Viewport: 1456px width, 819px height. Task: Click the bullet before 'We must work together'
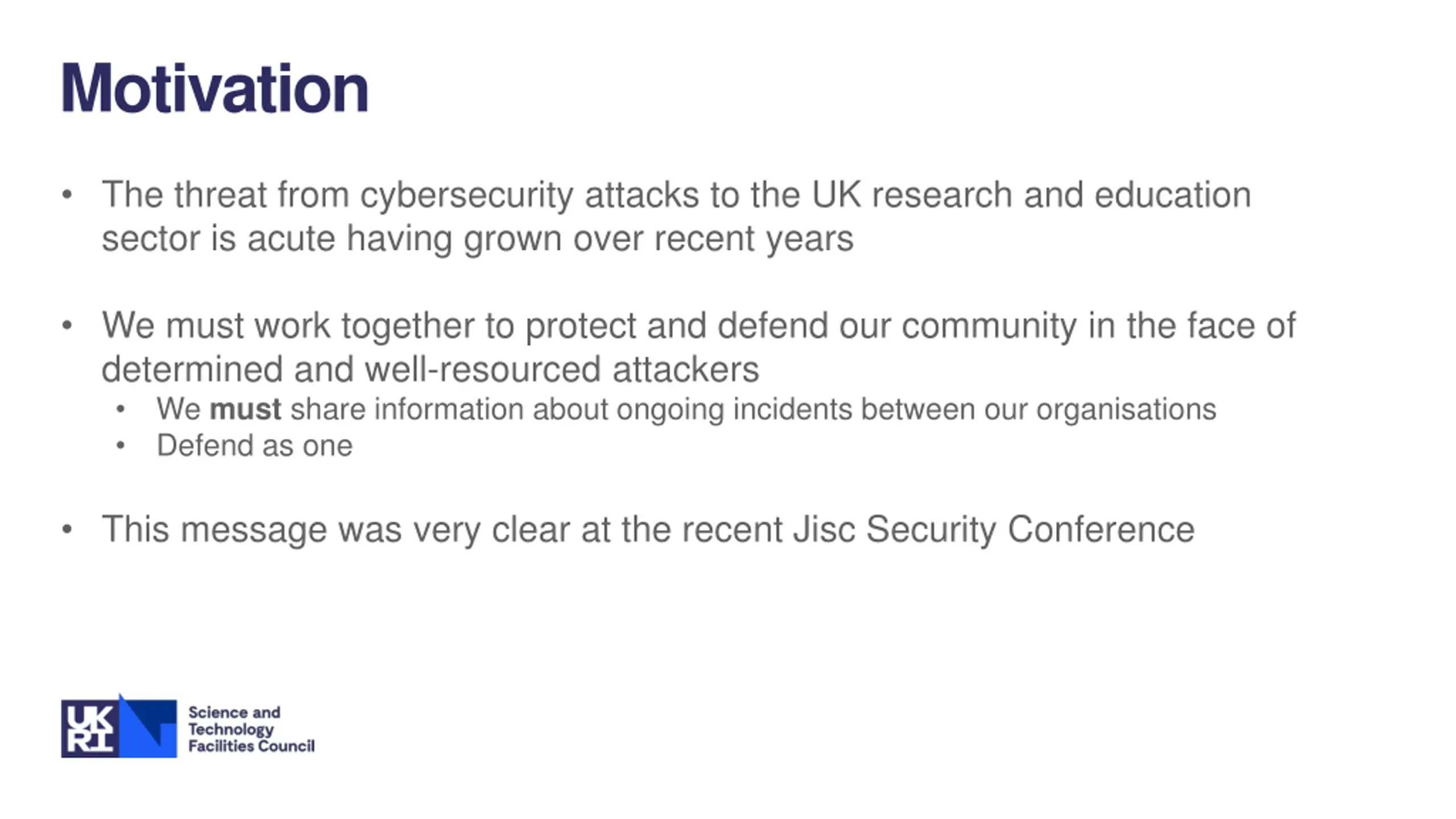67,326
